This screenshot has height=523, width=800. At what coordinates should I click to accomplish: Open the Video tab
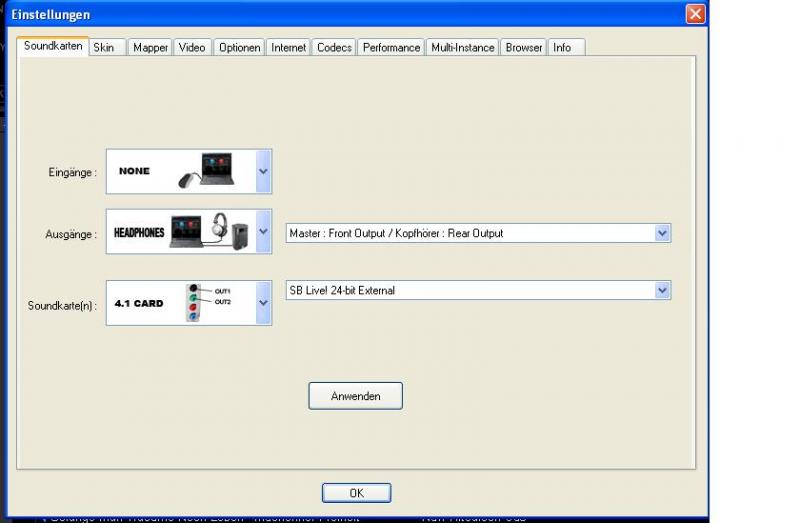coord(192,47)
